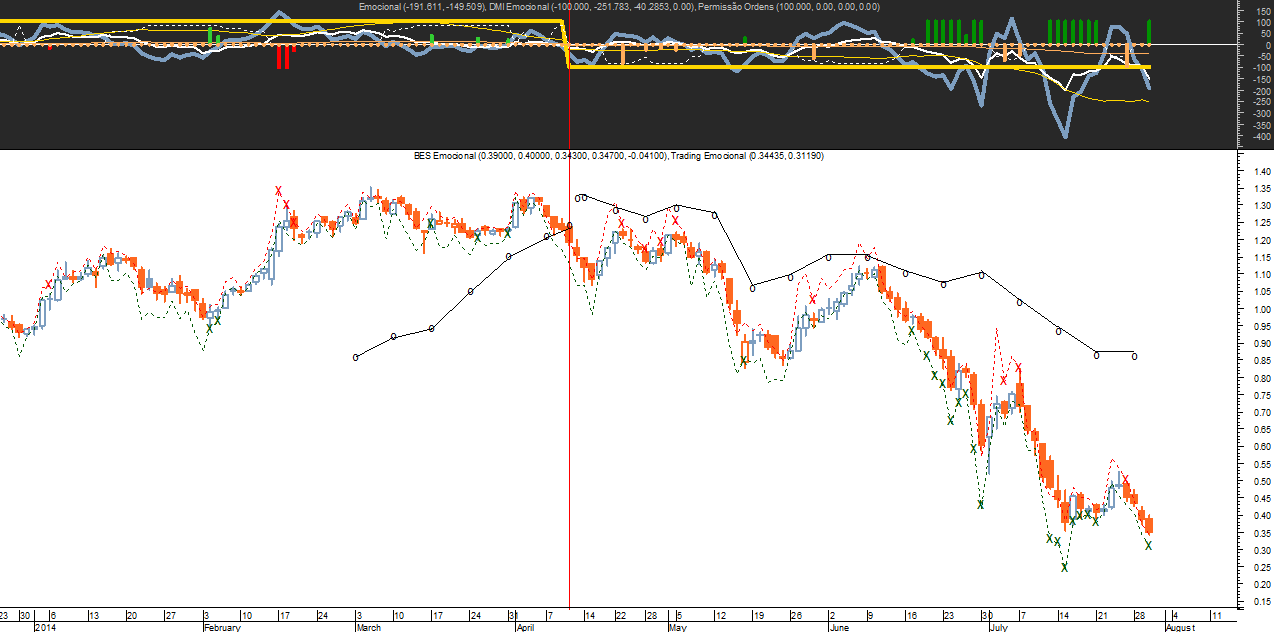Click the 26 date label in May
This screenshot has height=632, width=1274.
click(798, 615)
